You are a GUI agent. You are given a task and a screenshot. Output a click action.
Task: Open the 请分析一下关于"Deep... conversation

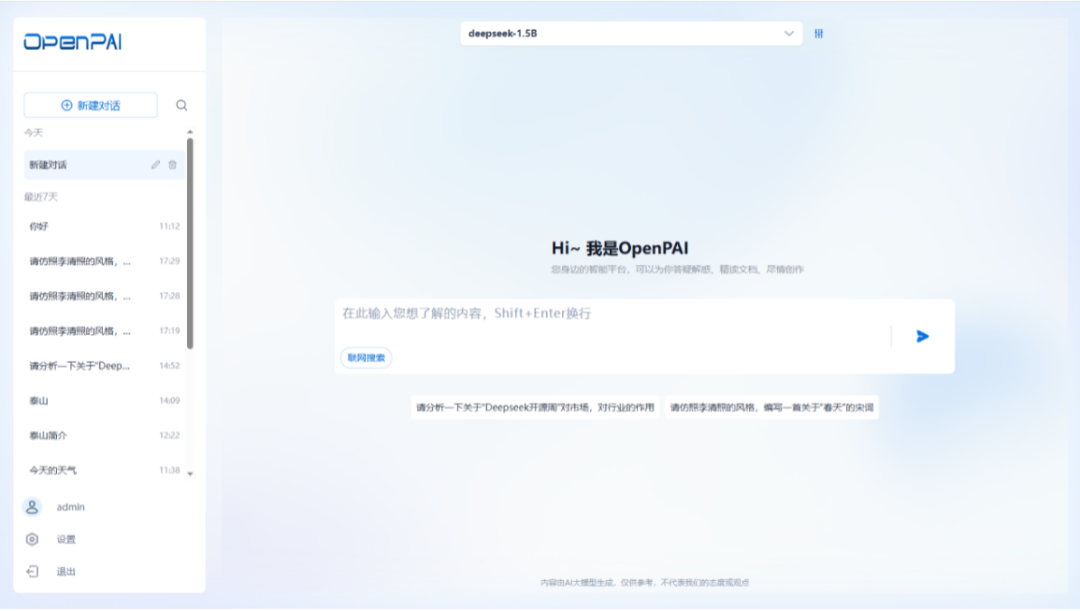[104, 366]
